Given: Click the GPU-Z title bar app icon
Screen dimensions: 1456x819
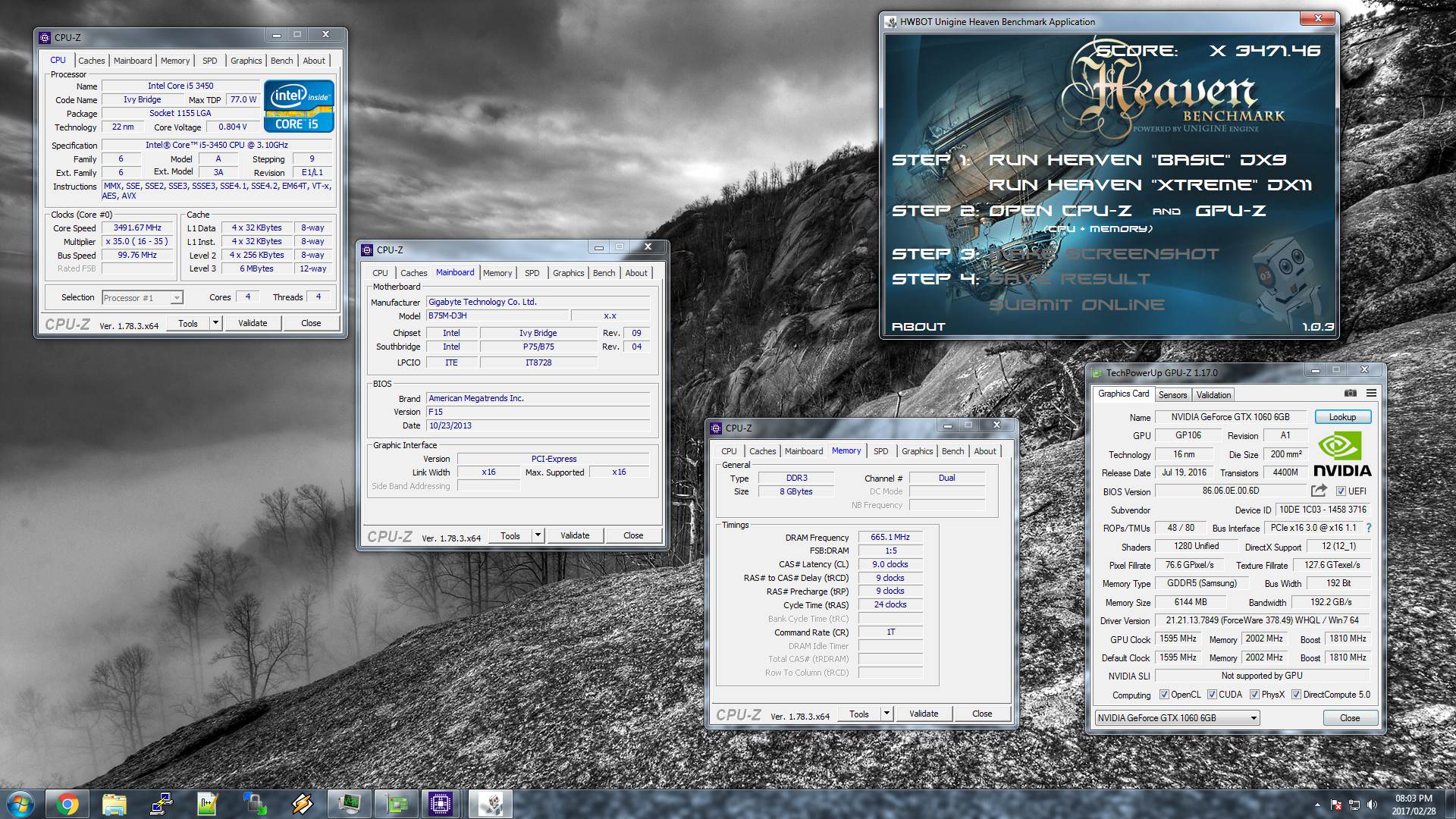Looking at the screenshot, I should tap(1097, 372).
